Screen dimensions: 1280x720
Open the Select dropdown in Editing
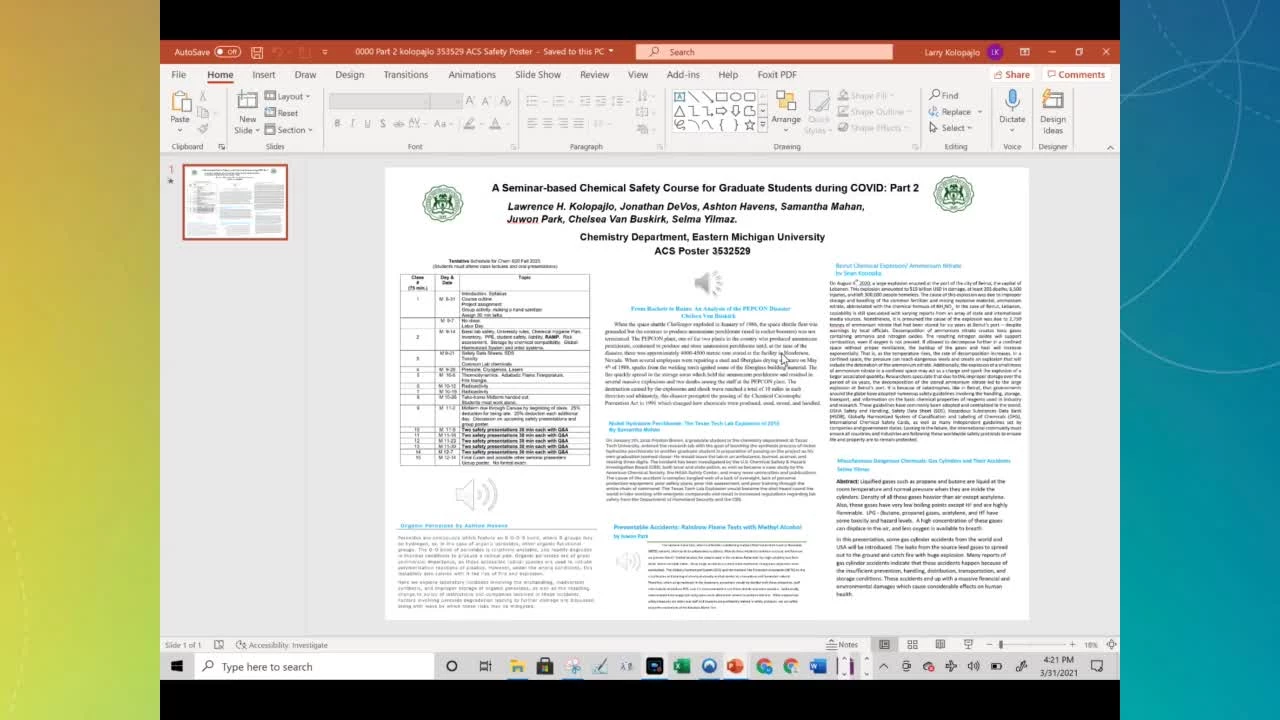[x=953, y=128]
